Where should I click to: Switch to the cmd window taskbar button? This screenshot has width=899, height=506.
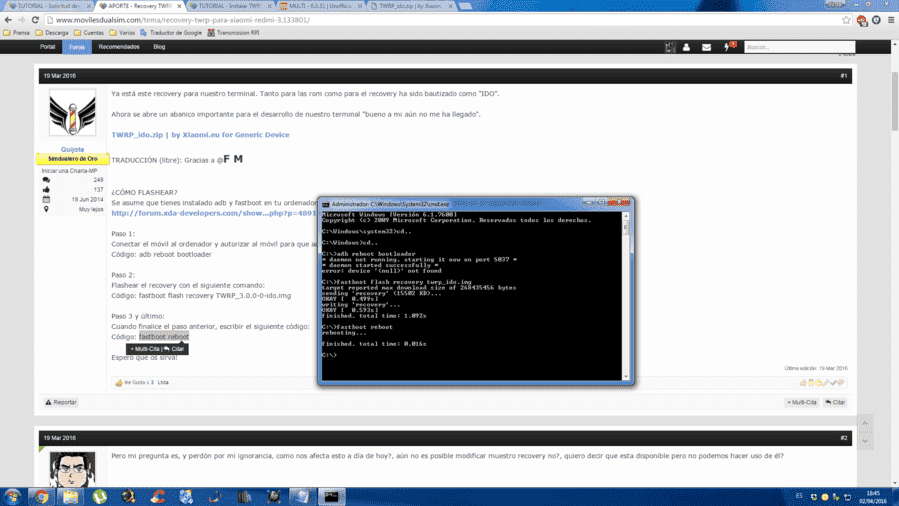(331, 496)
